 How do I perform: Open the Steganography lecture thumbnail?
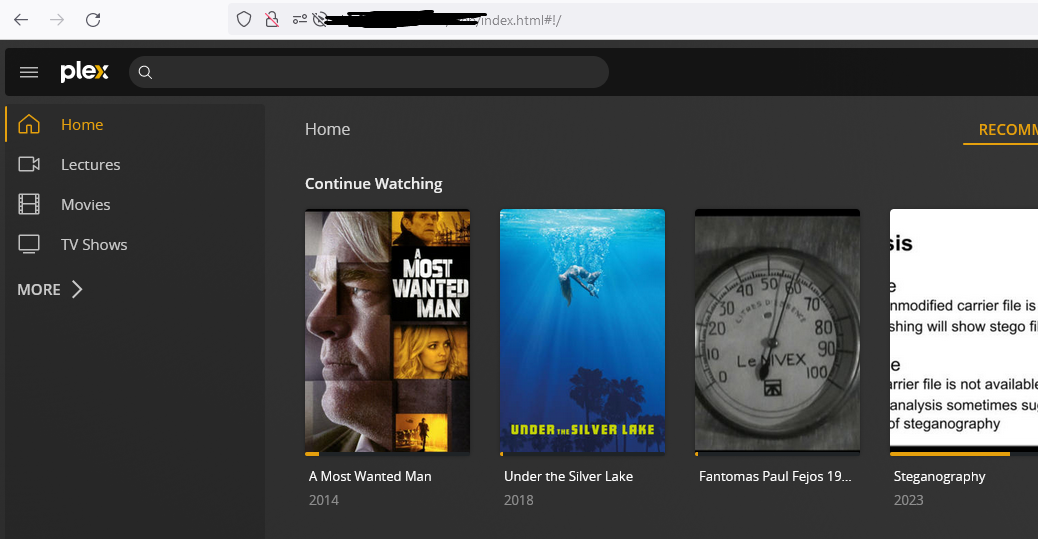(x=964, y=331)
